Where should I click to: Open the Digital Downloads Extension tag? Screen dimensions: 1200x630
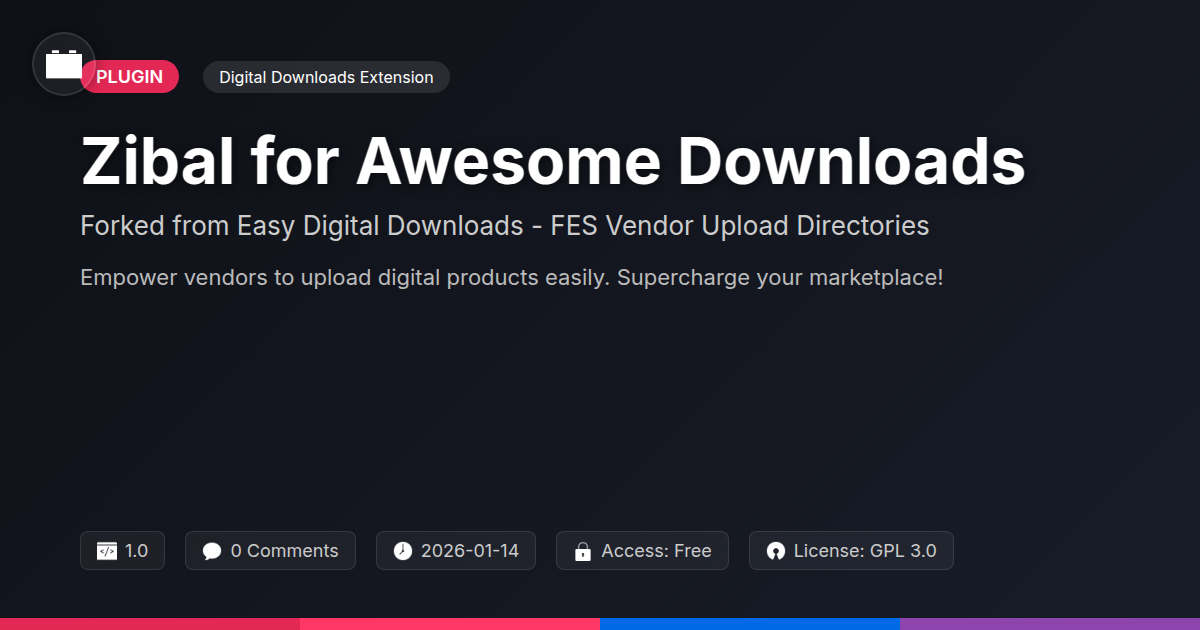[x=326, y=77]
